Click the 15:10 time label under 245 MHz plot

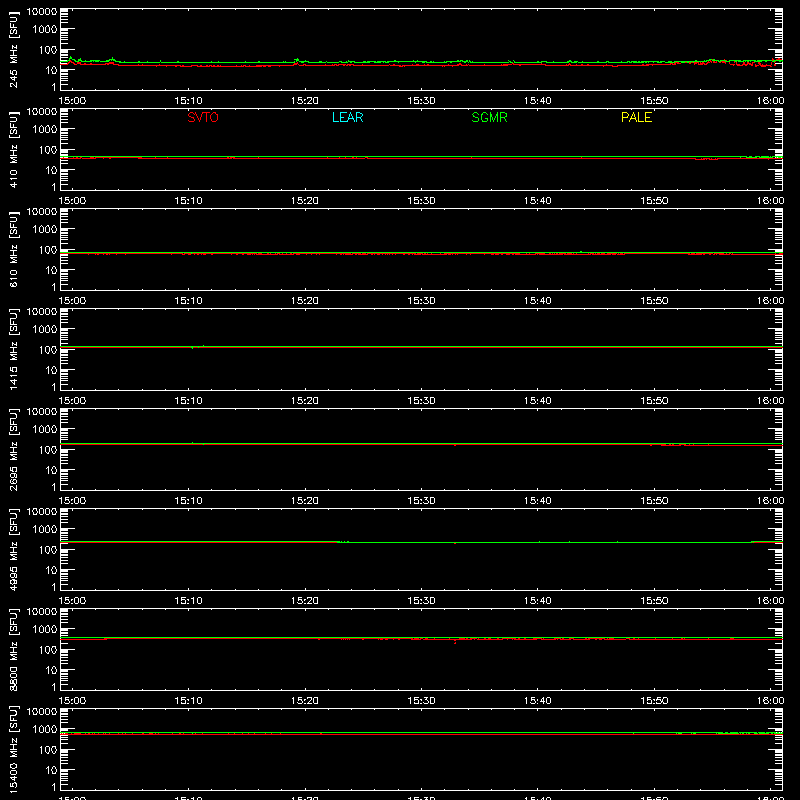click(x=188, y=101)
